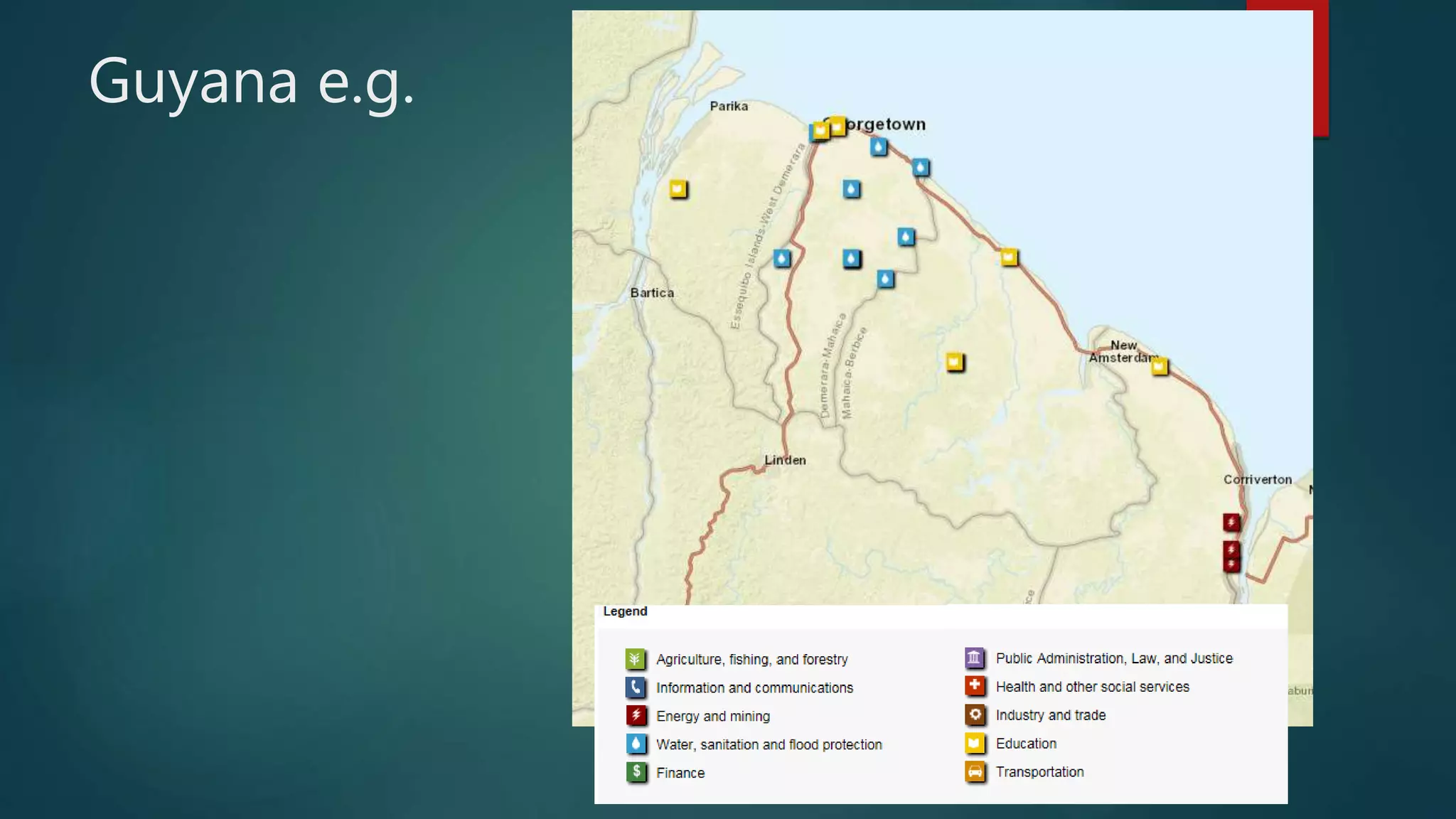Click the Bartica town label

coord(652,293)
